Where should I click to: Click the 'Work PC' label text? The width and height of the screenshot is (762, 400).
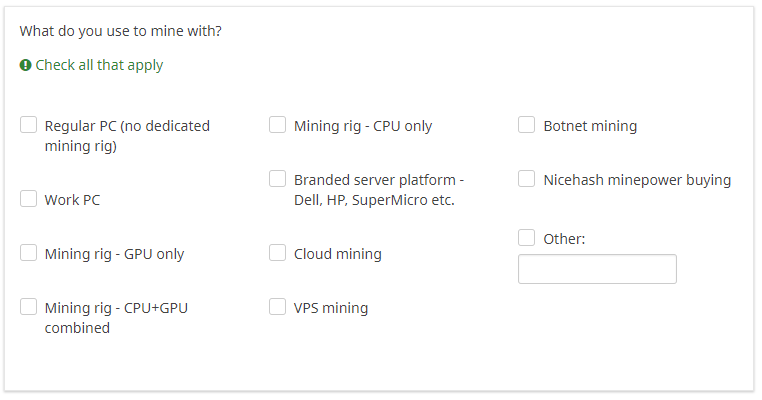coord(72,200)
